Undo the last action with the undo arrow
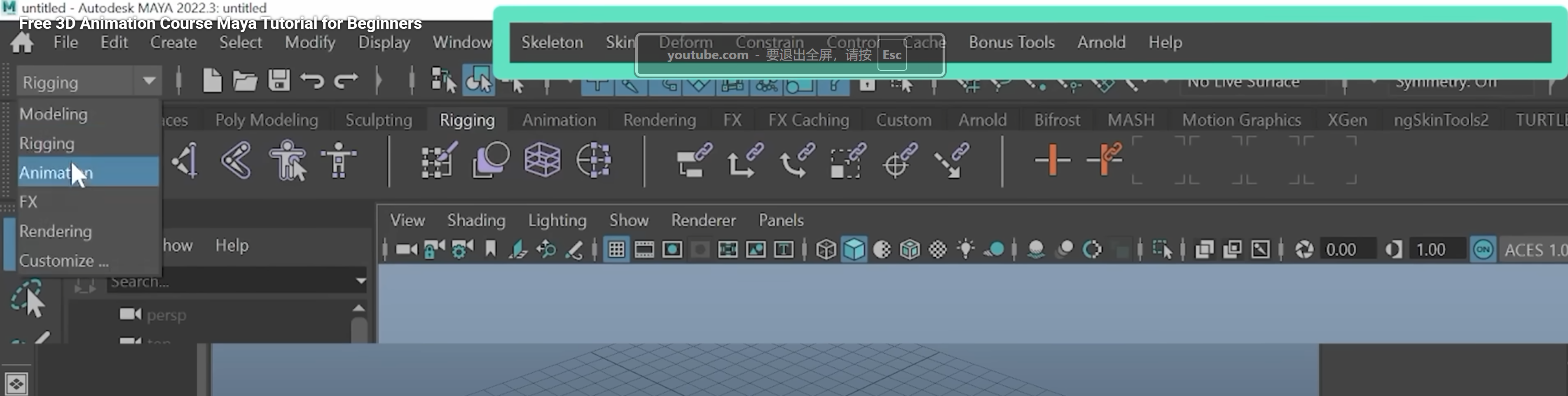Image resolution: width=1568 pixels, height=396 pixels. 312,81
